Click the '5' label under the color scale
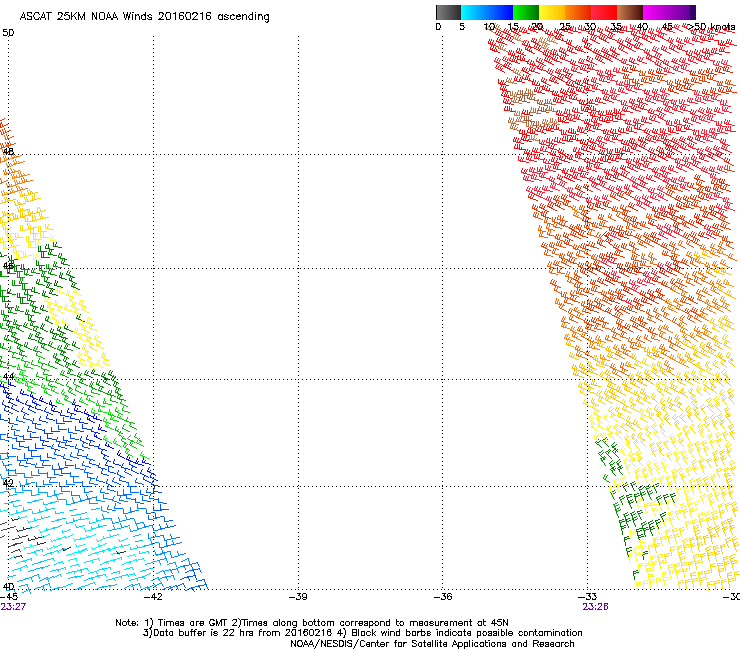This screenshot has height=650, width=740. 462,27
